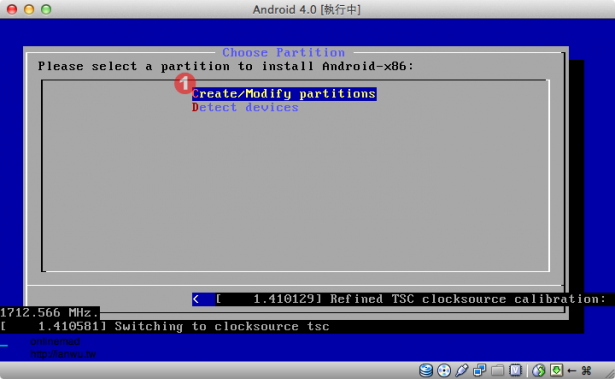615x379 pixels.
Task: Click the 'Please select a partition' prompt text
Action: [x=226, y=66]
